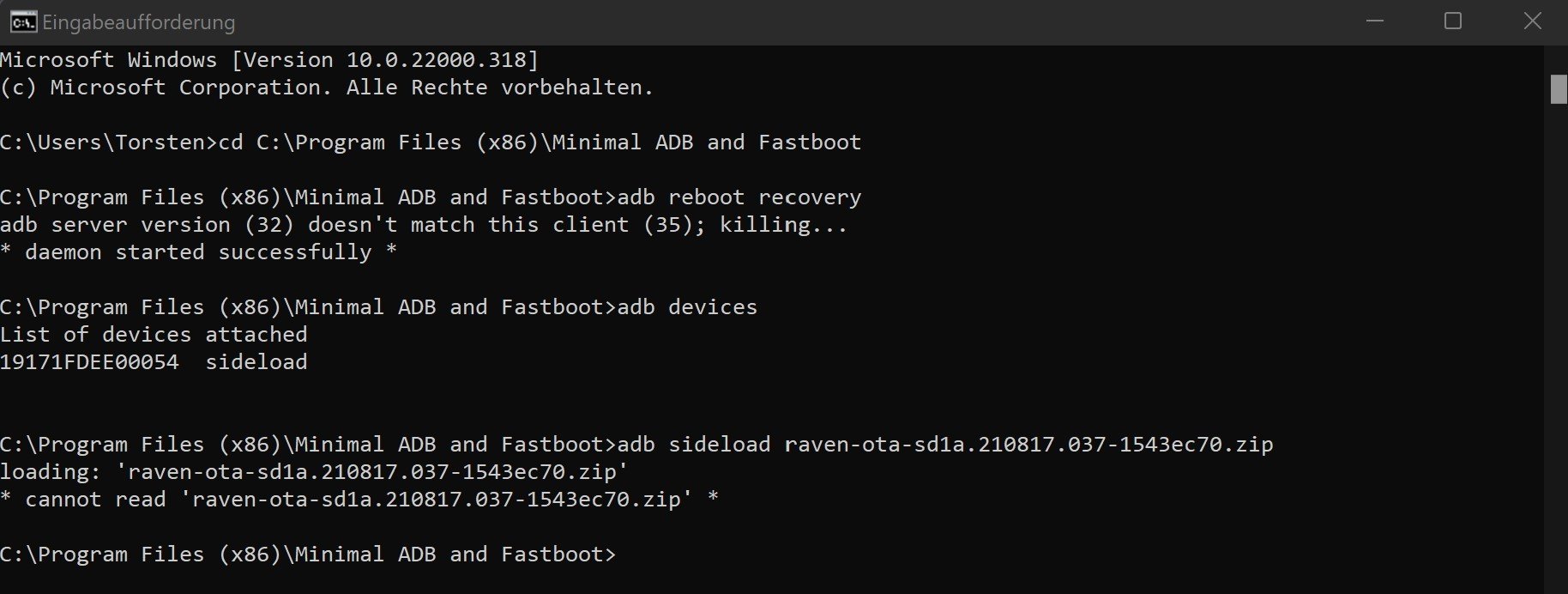Viewport: 1568px width, 594px height.
Task: Click the scrollbar track below the thumb
Action: 1559,343
